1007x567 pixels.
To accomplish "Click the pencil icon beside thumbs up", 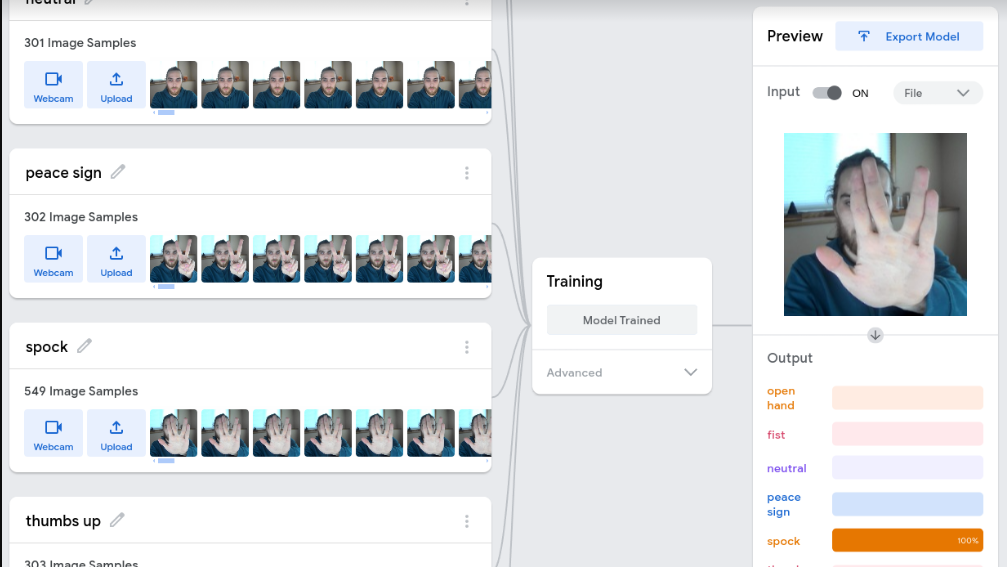I will (118, 520).
